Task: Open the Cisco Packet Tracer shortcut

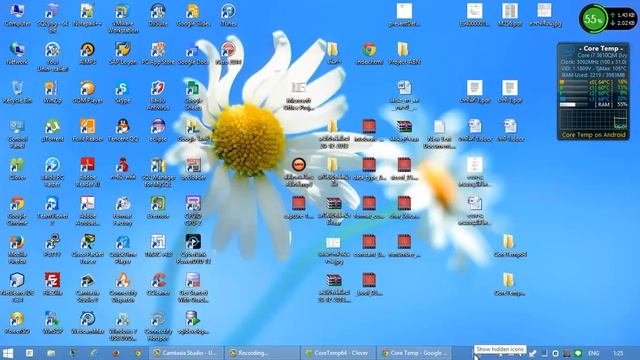Action: point(88,249)
